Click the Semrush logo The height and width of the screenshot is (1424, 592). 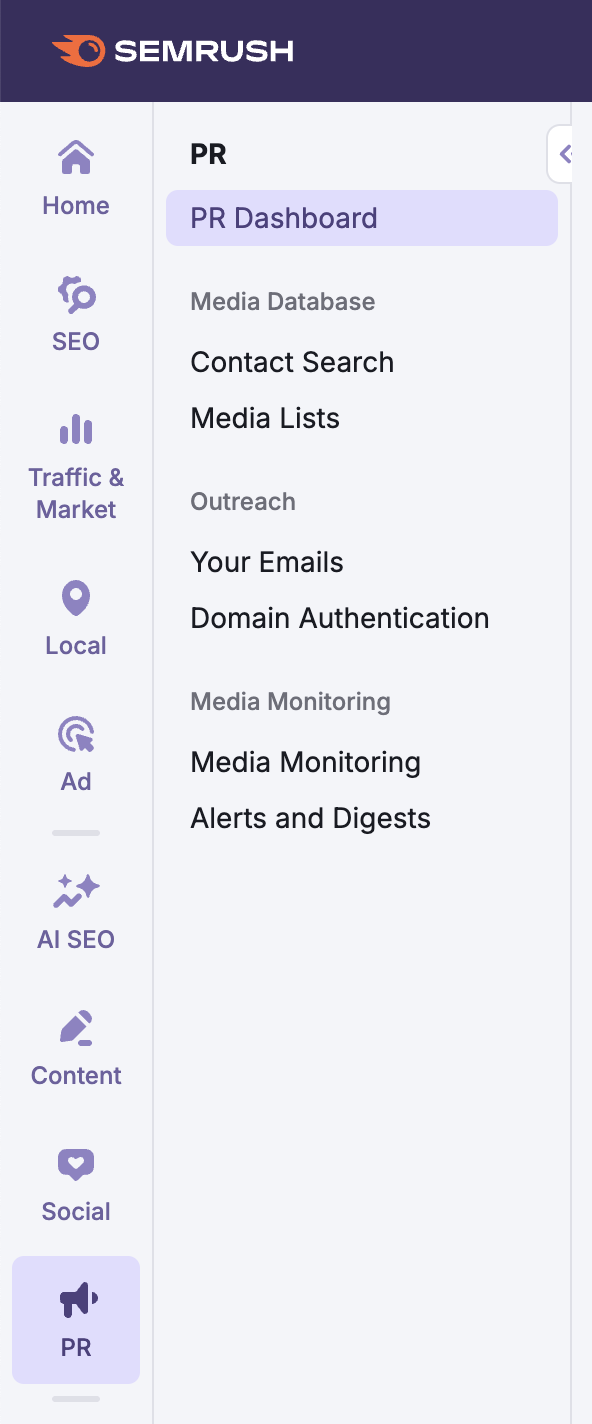pos(172,49)
